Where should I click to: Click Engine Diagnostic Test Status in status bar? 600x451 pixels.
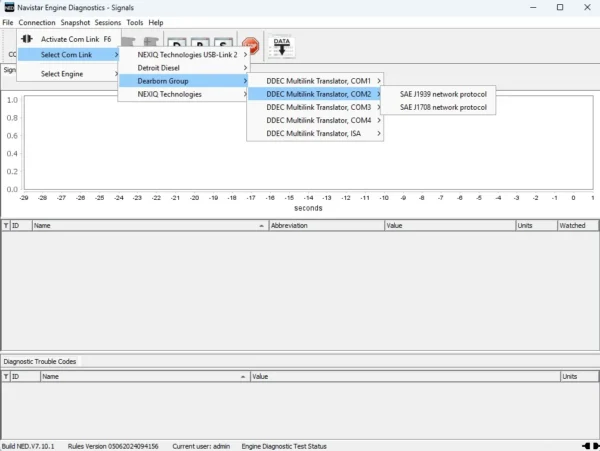click(x=284, y=446)
